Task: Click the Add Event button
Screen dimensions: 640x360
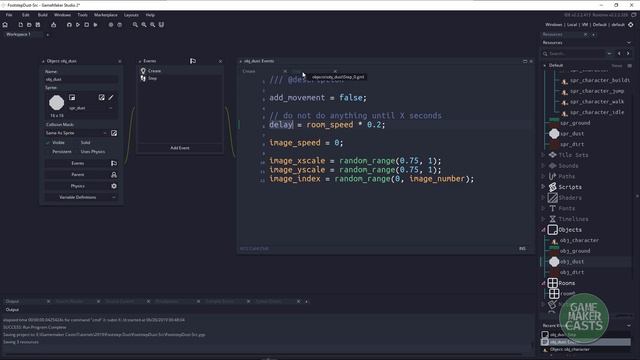Action: 180,148
